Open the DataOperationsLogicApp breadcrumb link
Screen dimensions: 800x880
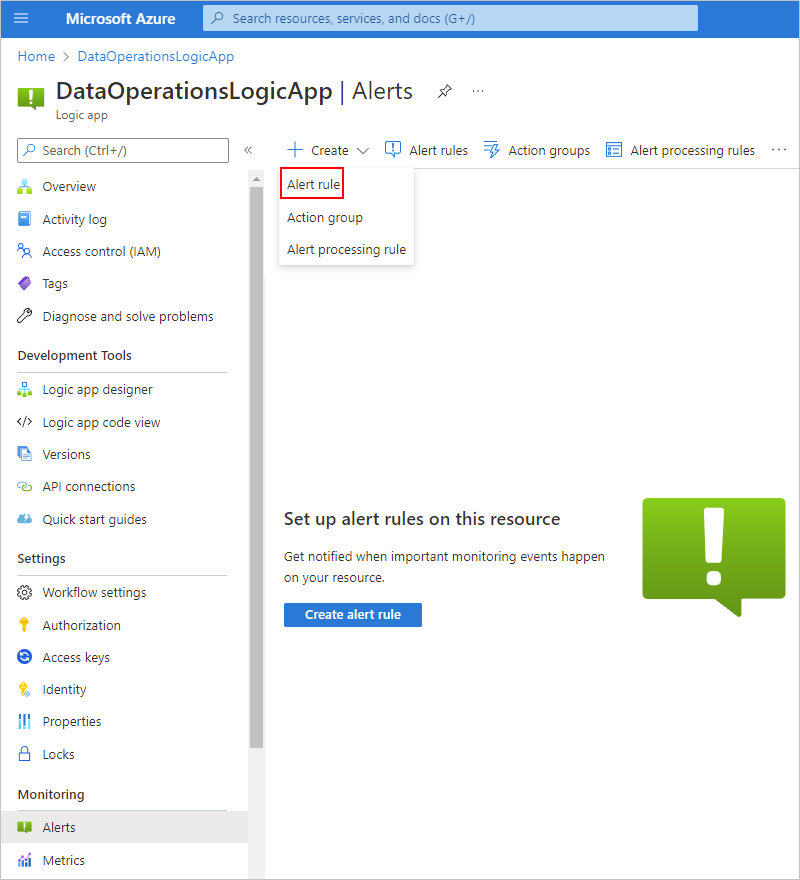pos(156,57)
